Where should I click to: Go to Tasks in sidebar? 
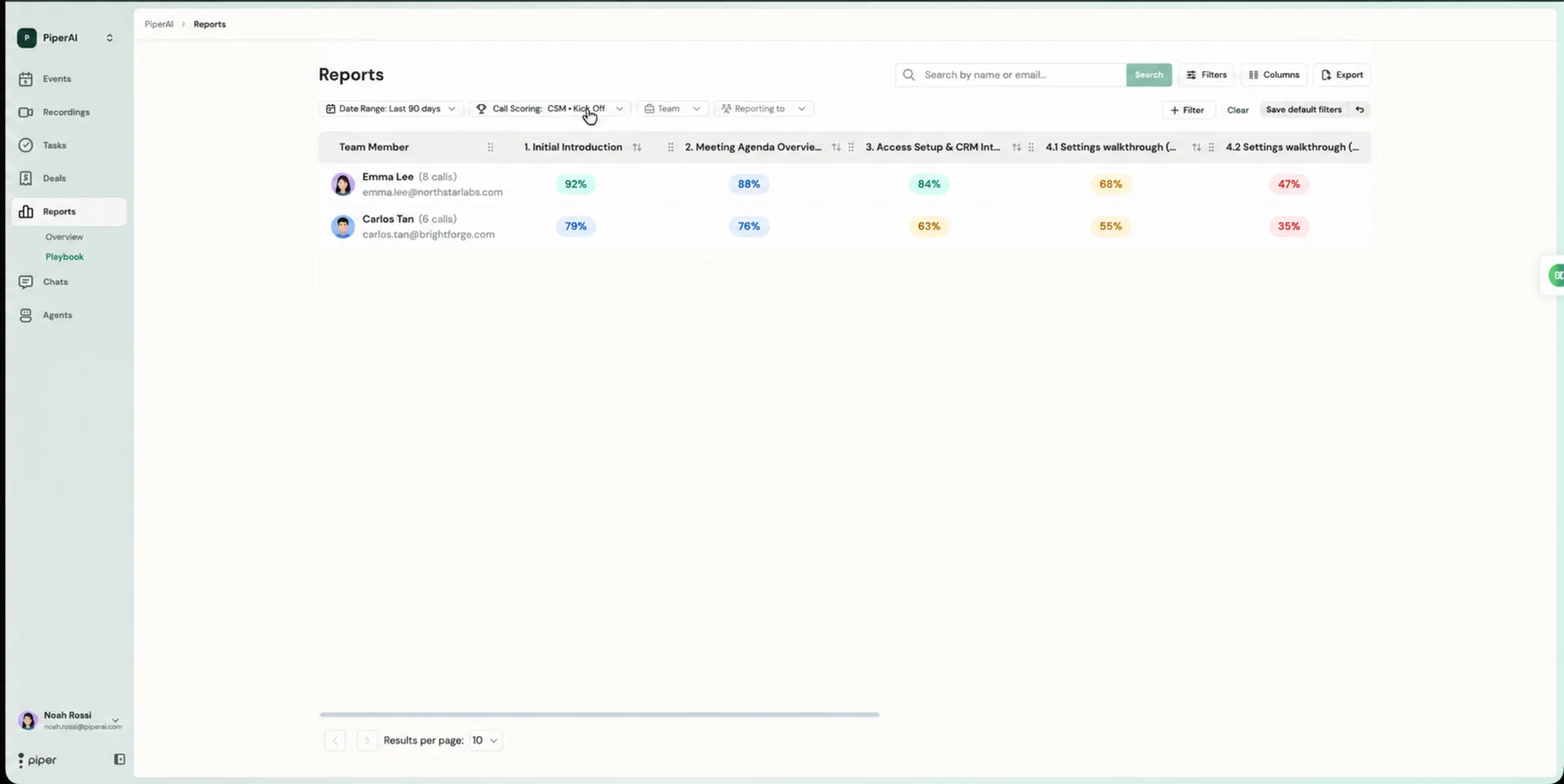tap(68, 145)
